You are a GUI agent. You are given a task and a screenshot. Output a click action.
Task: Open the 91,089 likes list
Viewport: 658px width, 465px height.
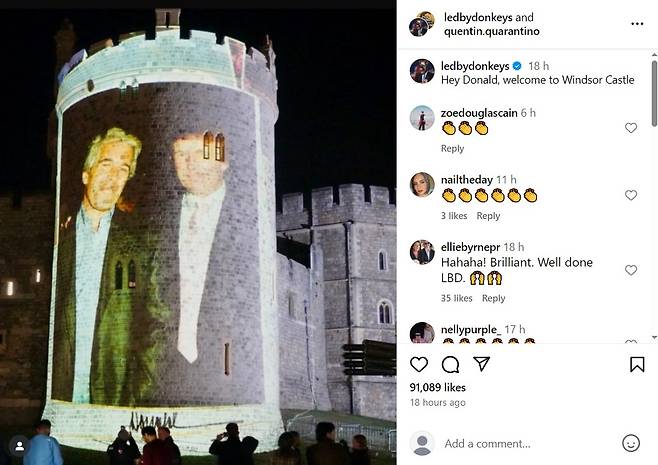tap(438, 386)
